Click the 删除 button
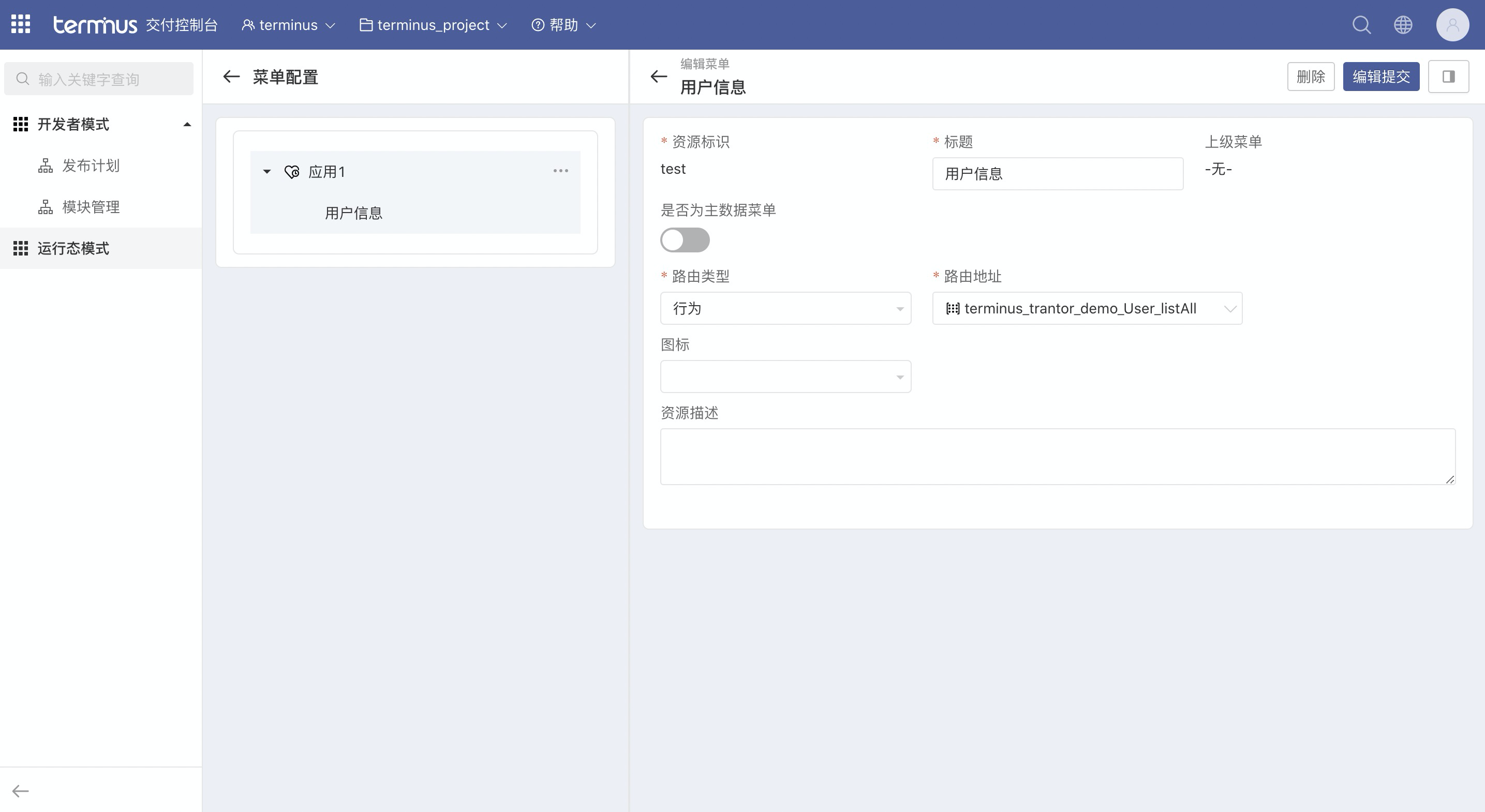The height and width of the screenshot is (812, 1485). click(1310, 77)
